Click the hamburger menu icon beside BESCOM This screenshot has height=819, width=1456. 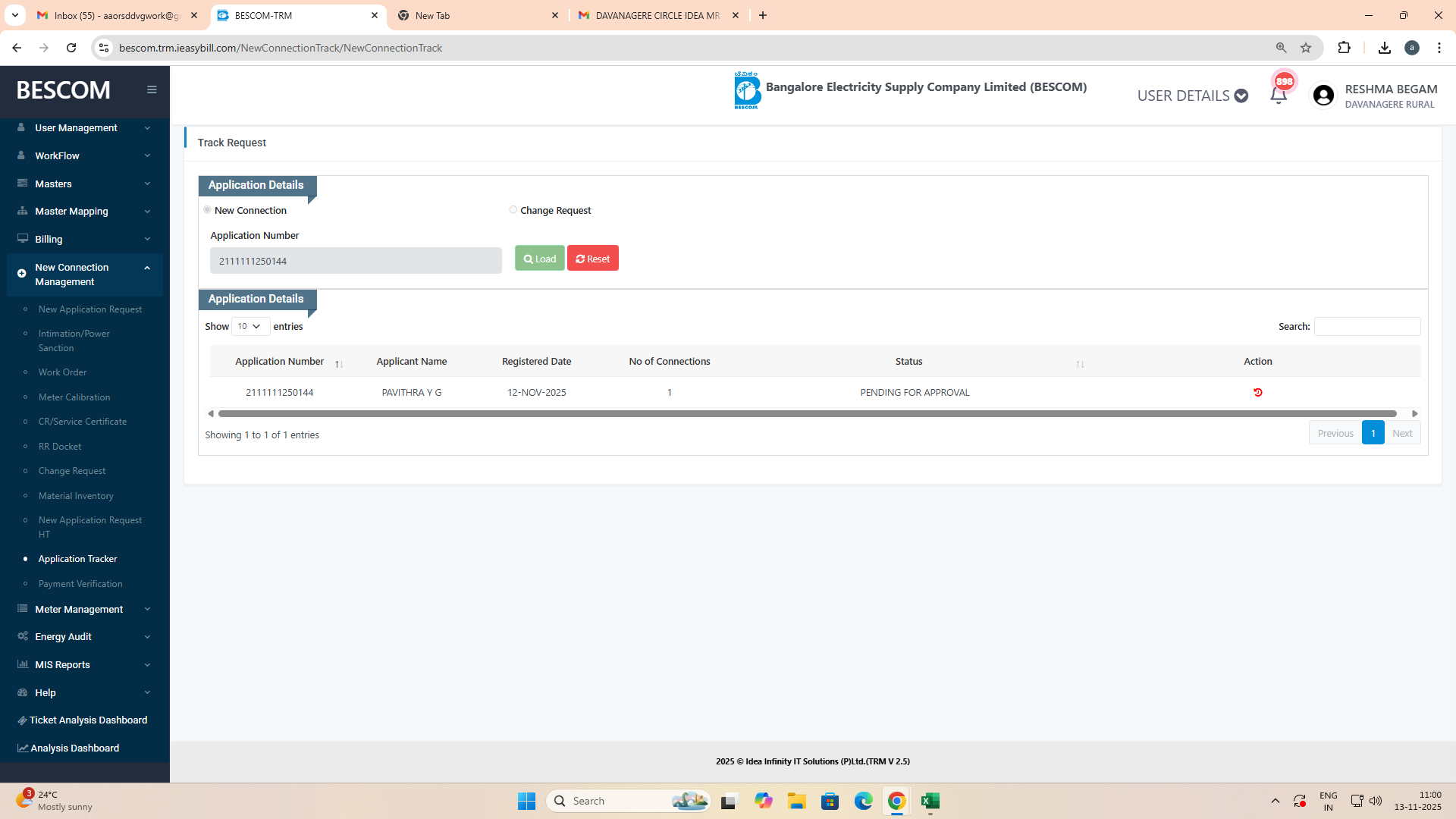pyautogui.click(x=152, y=89)
